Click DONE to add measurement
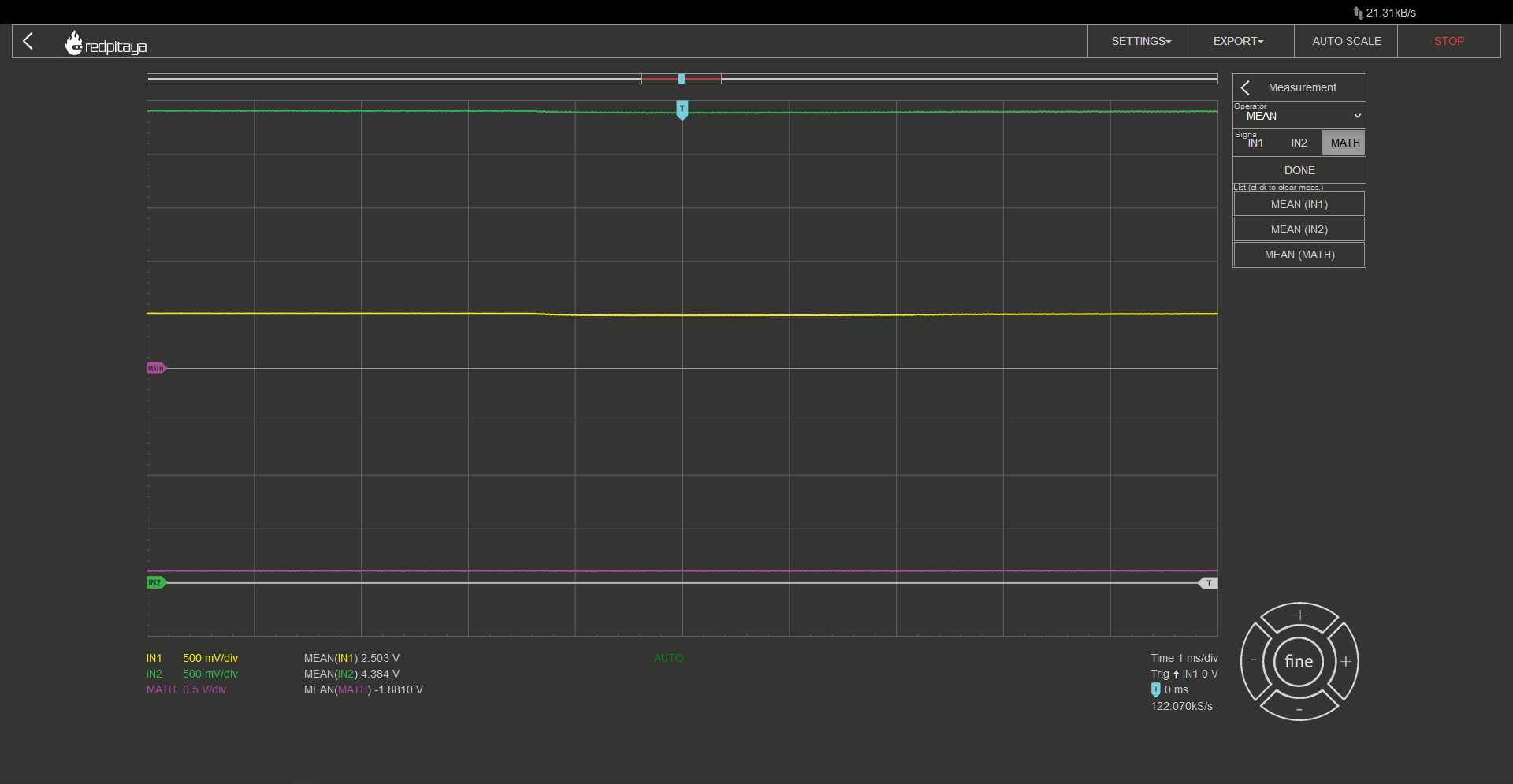The image size is (1513, 784). pos(1299,170)
